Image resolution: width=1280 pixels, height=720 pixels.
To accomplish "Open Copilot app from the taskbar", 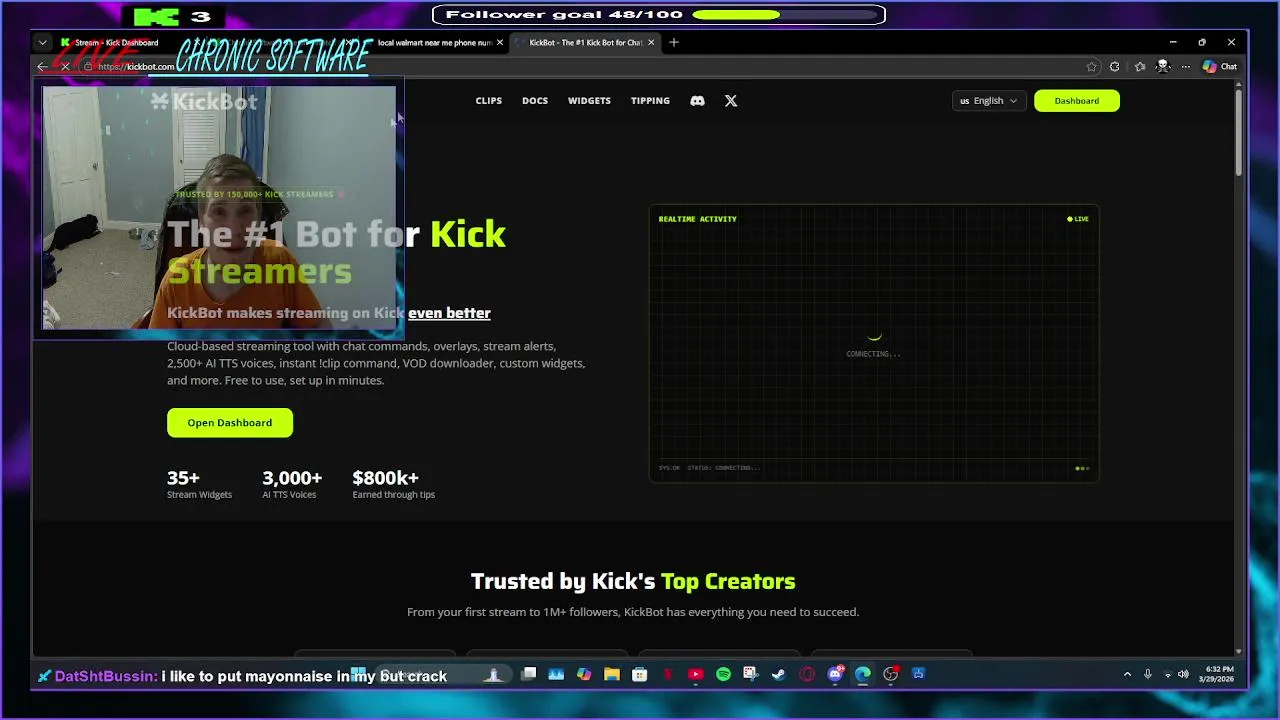I will (x=584, y=675).
